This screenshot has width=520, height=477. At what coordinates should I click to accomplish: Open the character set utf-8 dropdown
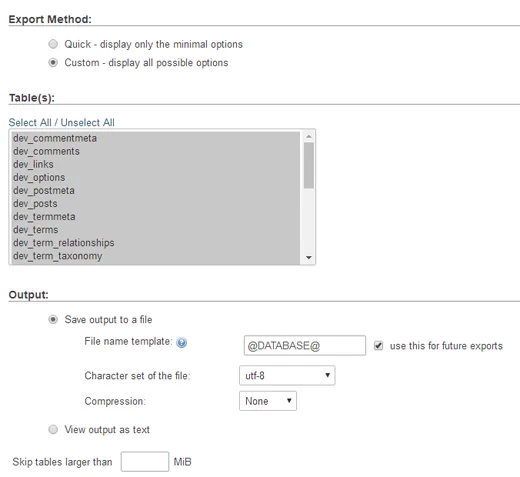287,376
